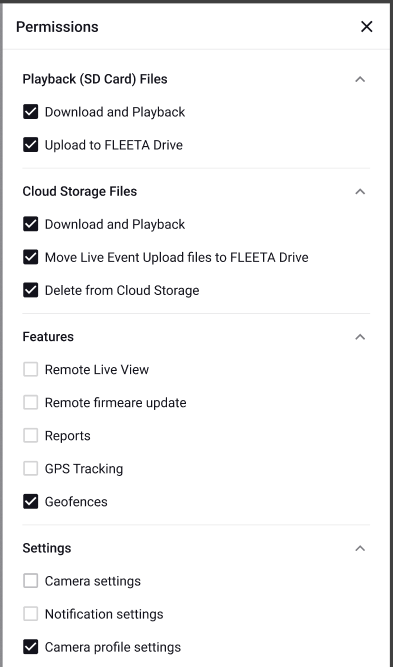Collapse the Playback (SD Card) Files section

tap(360, 79)
